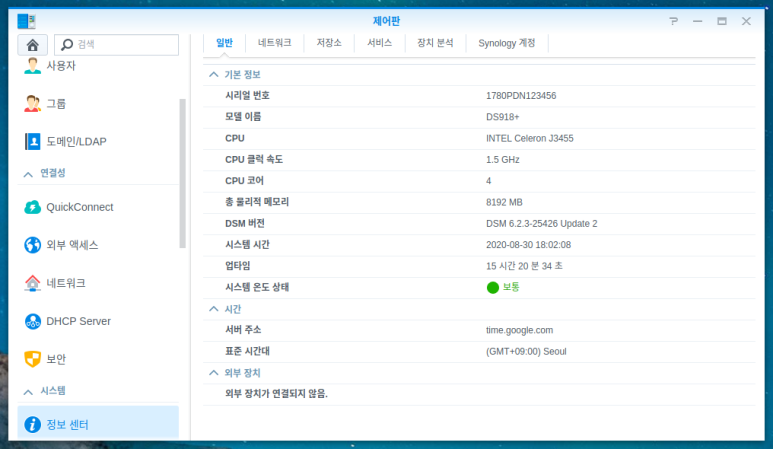This screenshot has height=449, width=773.
Task: Click the Control Panel app icon in title bar
Action: click(26, 21)
